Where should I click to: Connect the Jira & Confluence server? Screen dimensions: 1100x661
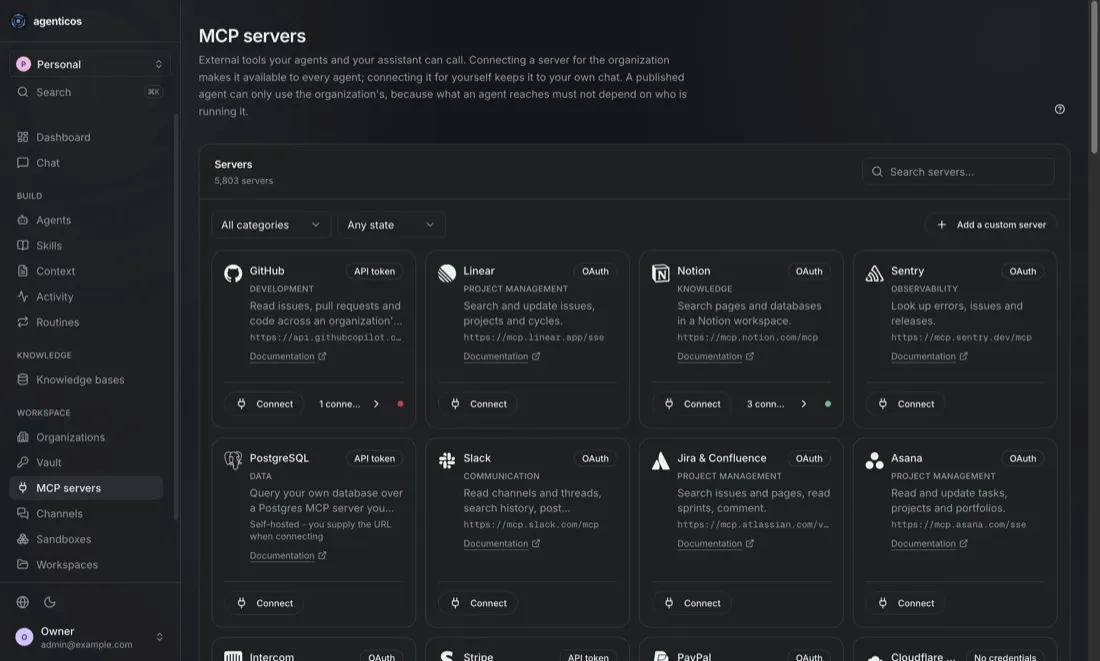point(692,603)
